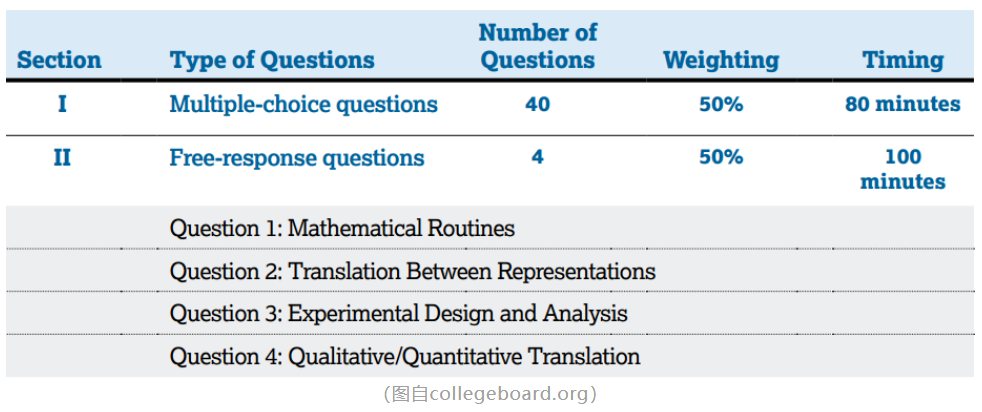
Task: Select the Type of Questions header
Action: coord(272,60)
